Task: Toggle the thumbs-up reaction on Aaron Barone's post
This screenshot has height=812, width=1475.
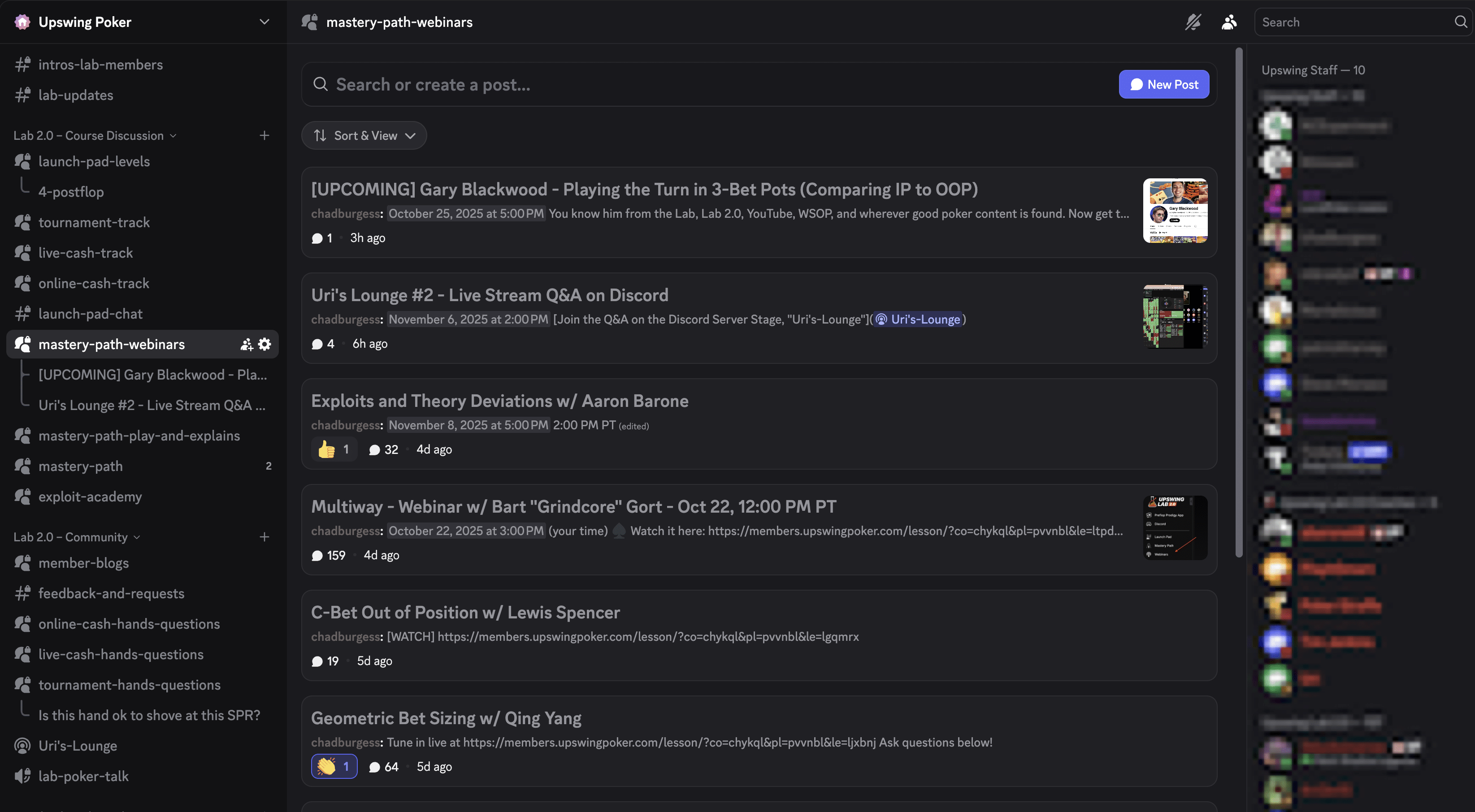Action: [334, 449]
